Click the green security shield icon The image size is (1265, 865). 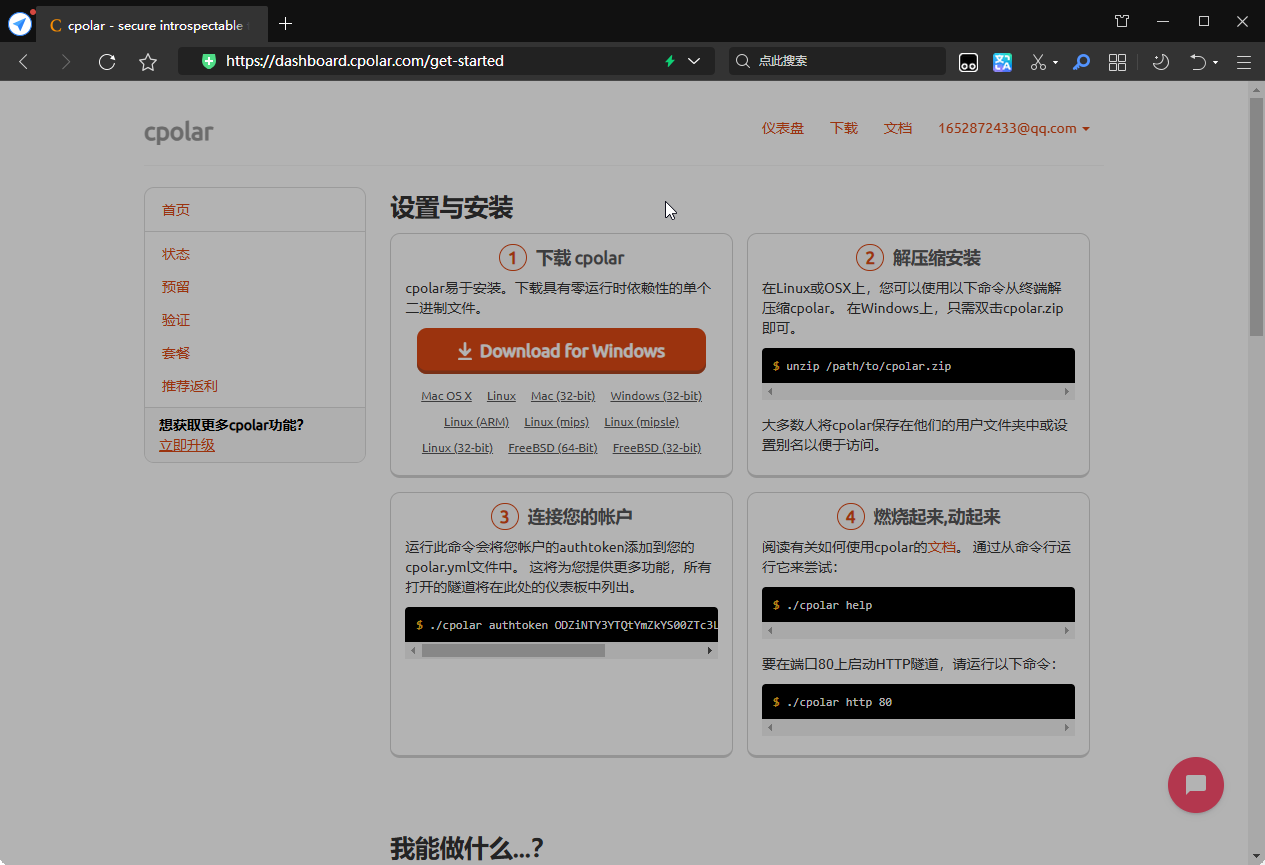point(209,61)
